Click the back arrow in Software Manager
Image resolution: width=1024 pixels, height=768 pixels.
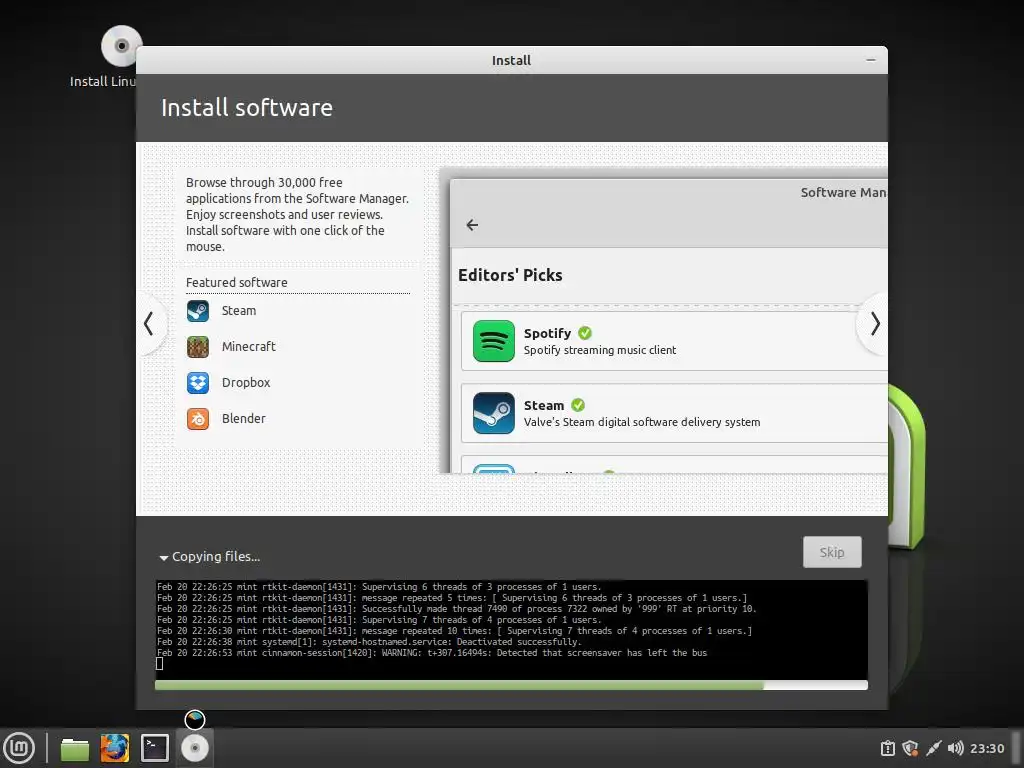point(472,225)
